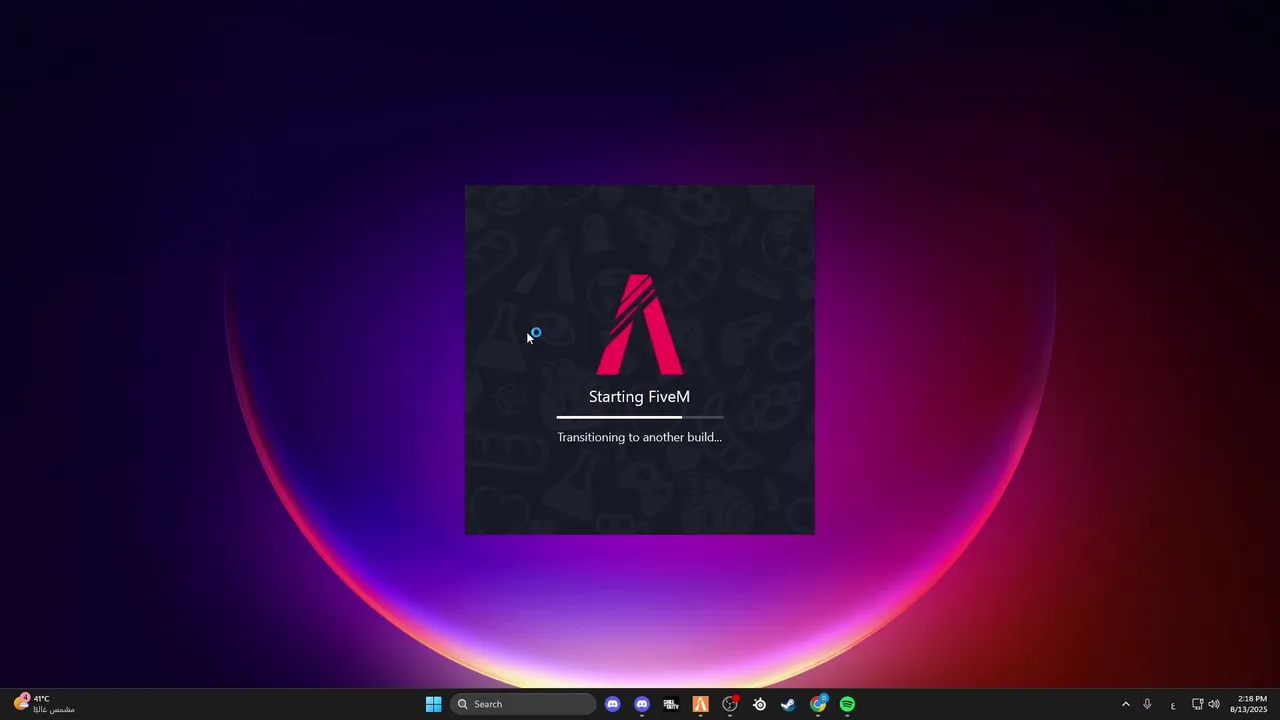1280x720 pixels.
Task: Switch to FiveM orange taskbar icon
Action: tap(700, 704)
